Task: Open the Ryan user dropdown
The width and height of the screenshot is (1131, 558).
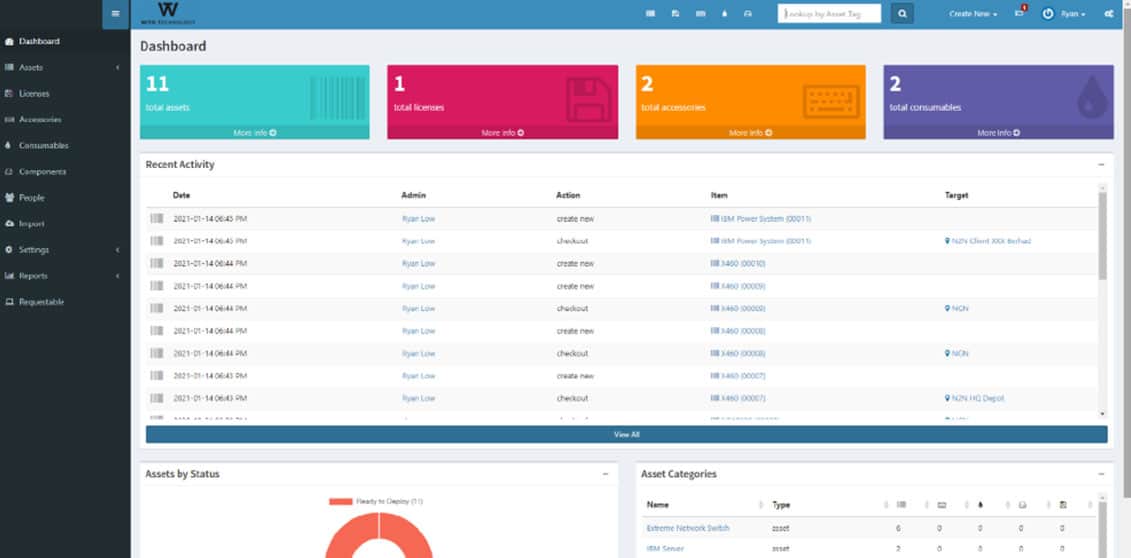Action: pos(1073,14)
